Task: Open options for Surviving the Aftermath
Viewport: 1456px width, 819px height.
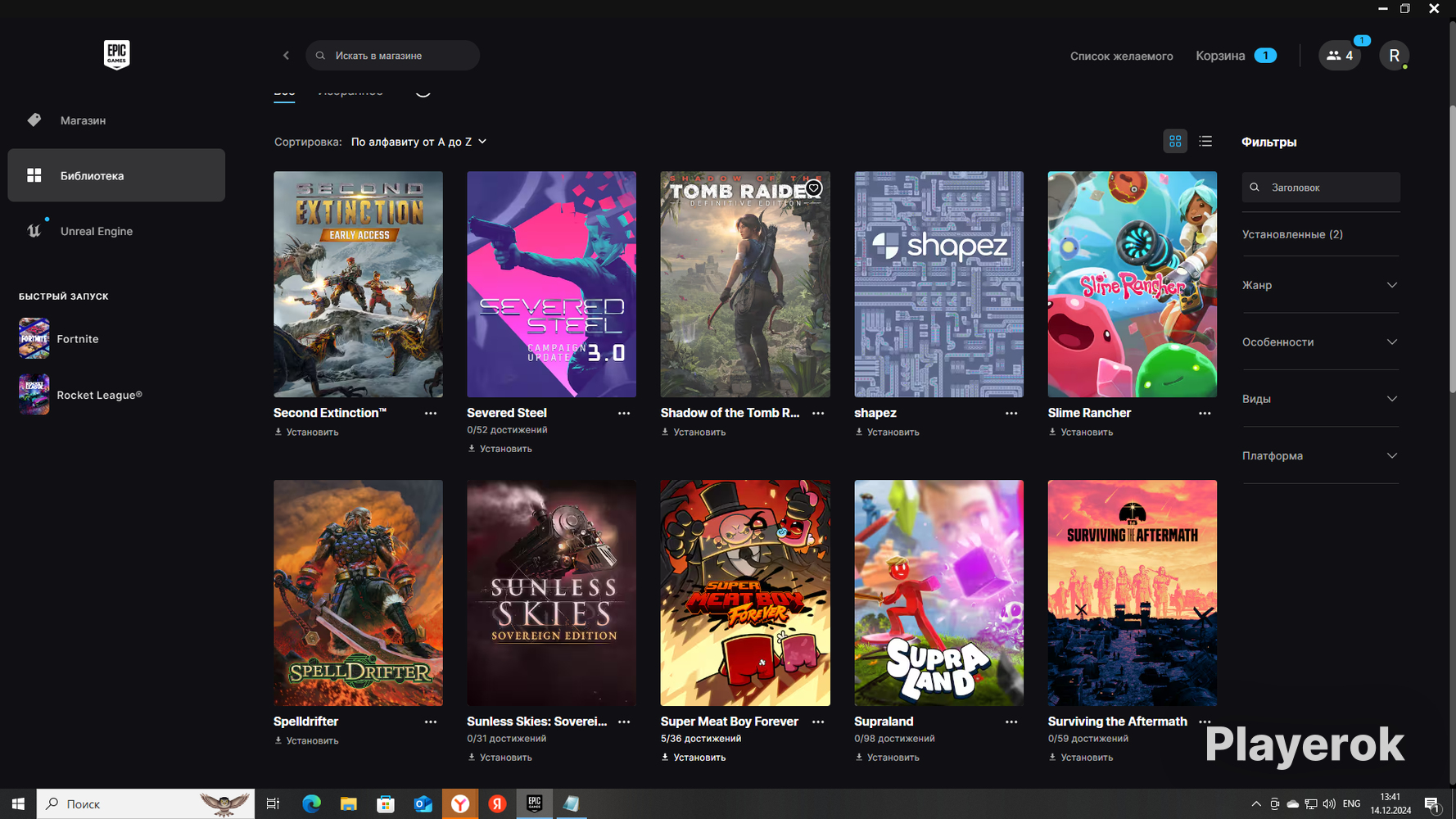Action: tap(1205, 722)
